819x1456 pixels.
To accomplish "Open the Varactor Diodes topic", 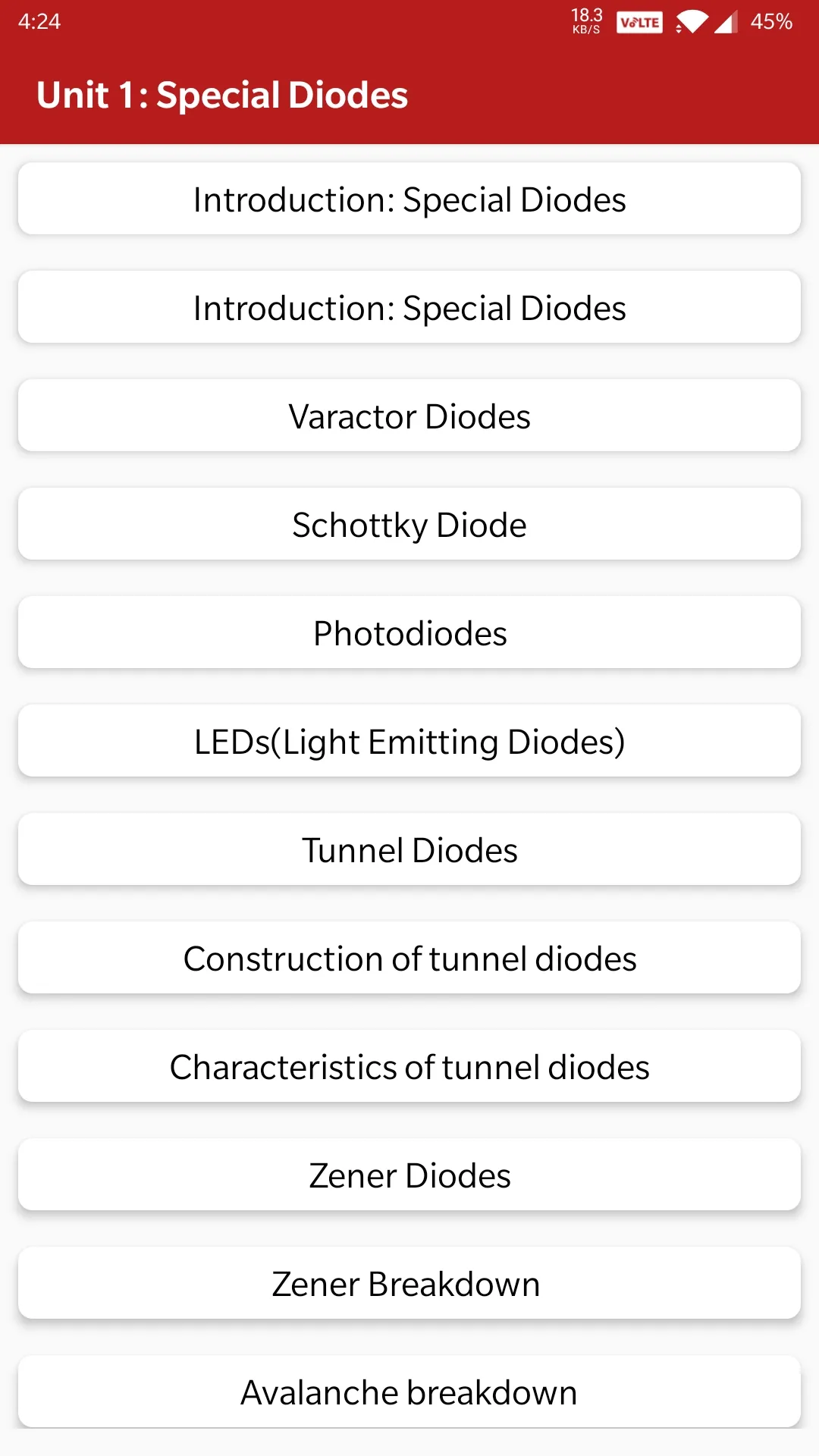I will point(409,416).
